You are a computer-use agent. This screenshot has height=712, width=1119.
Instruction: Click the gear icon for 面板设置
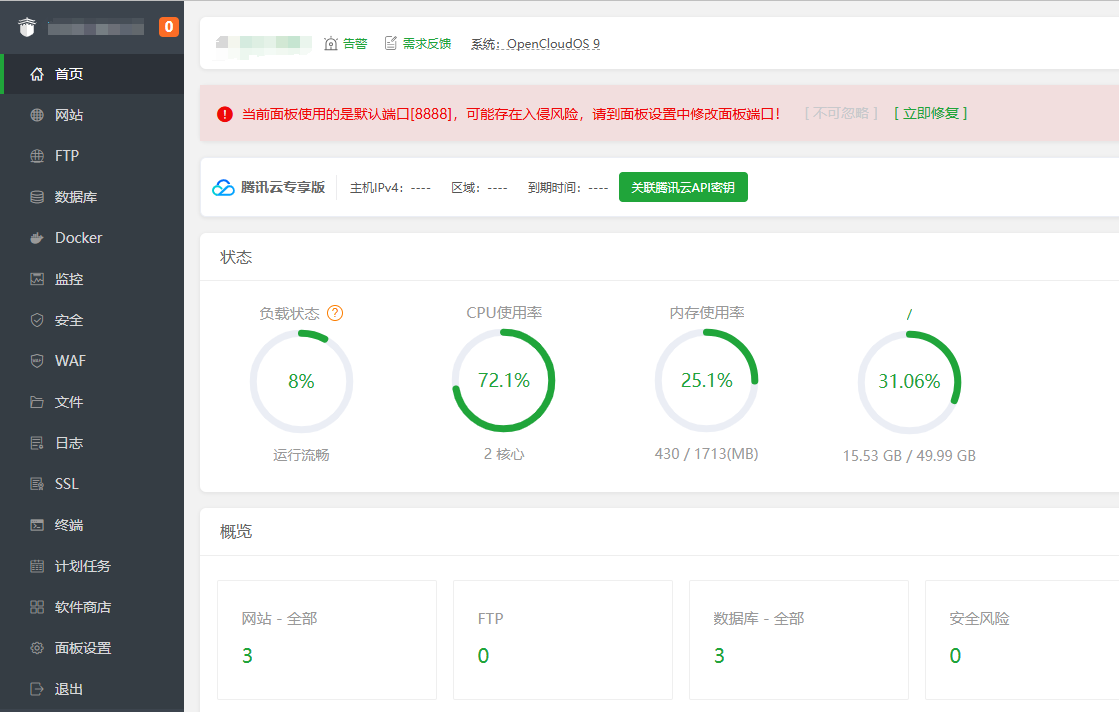pos(37,648)
